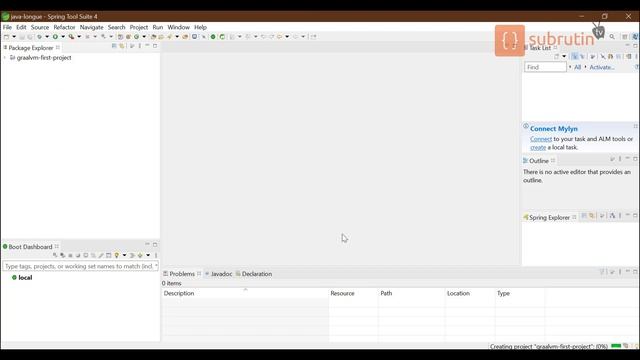Open the Problems view three-dot menu

pyautogui.click(x=620, y=272)
